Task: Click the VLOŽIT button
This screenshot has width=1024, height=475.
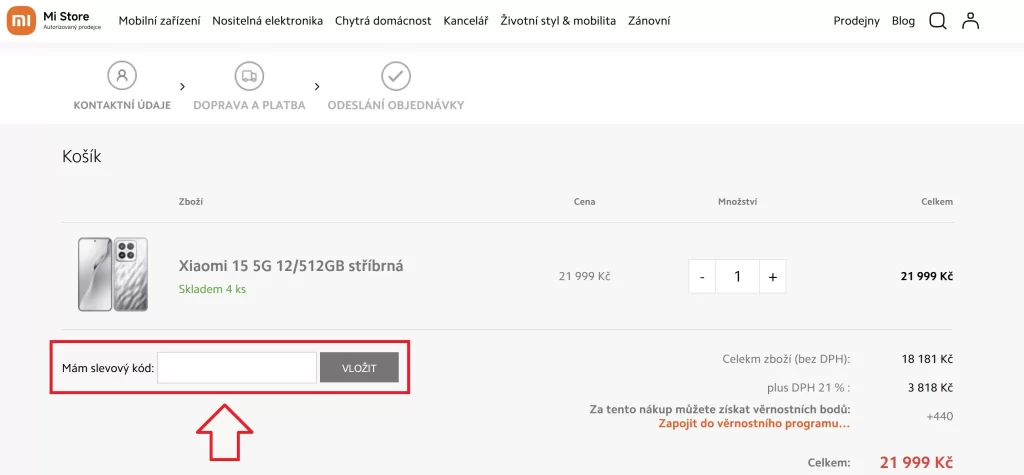Action: 359,368
